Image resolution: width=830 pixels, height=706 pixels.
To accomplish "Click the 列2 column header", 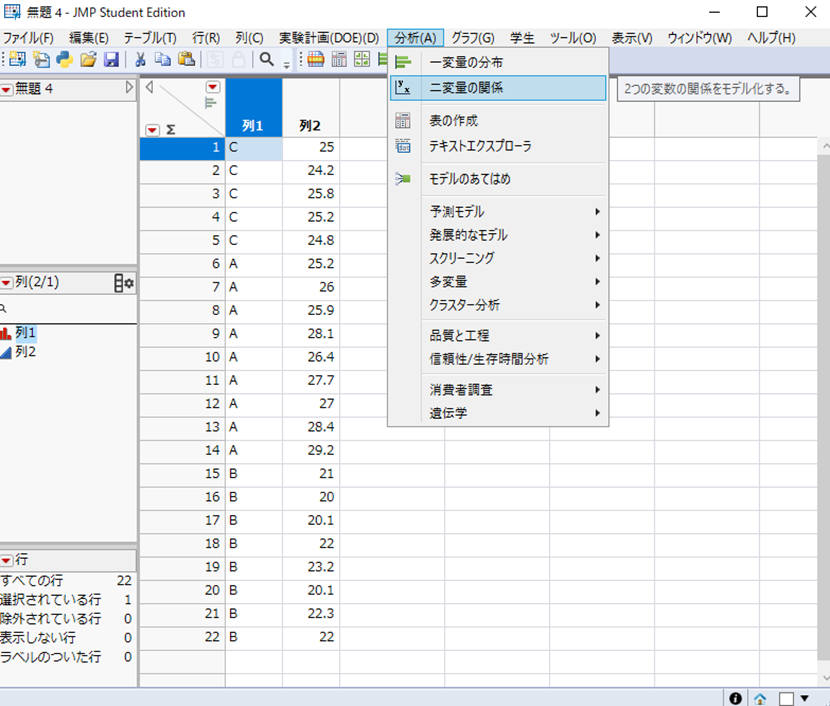I will (310, 126).
